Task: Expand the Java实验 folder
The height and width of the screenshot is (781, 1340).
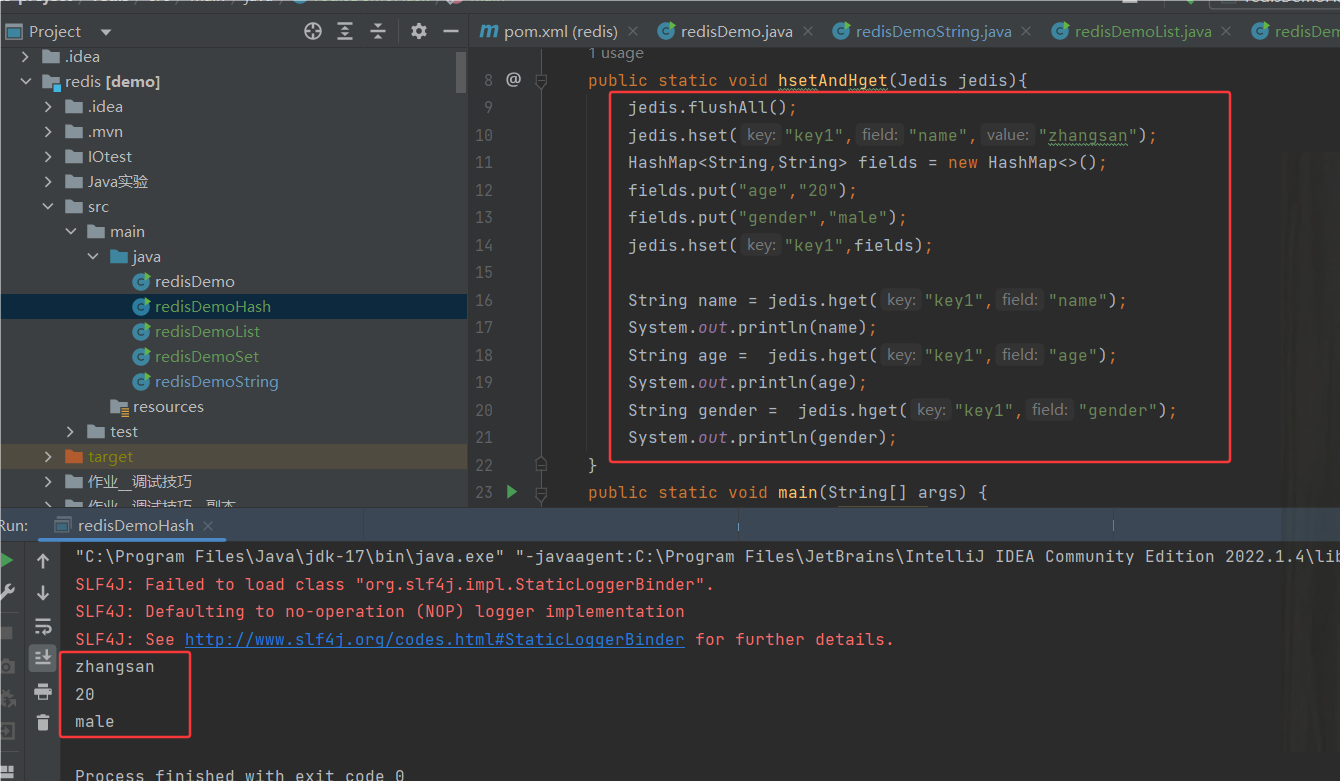Action: click(x=48, y=182)
